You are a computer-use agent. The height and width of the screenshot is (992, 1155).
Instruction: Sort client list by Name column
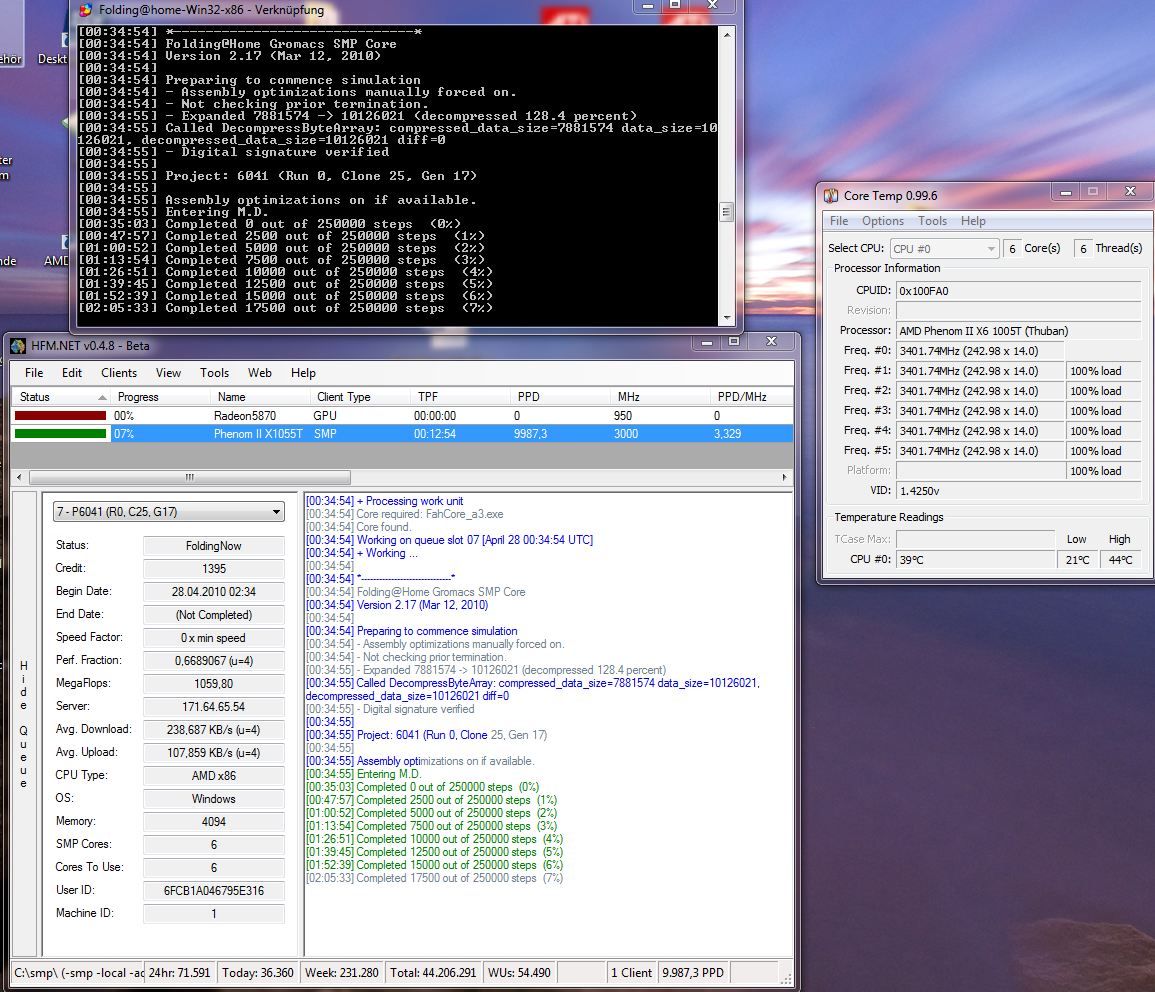[x=259, y=397]
